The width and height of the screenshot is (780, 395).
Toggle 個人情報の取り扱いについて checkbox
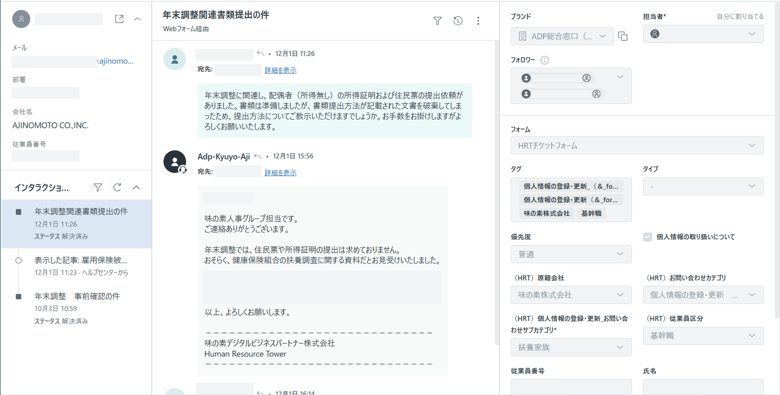647,237
